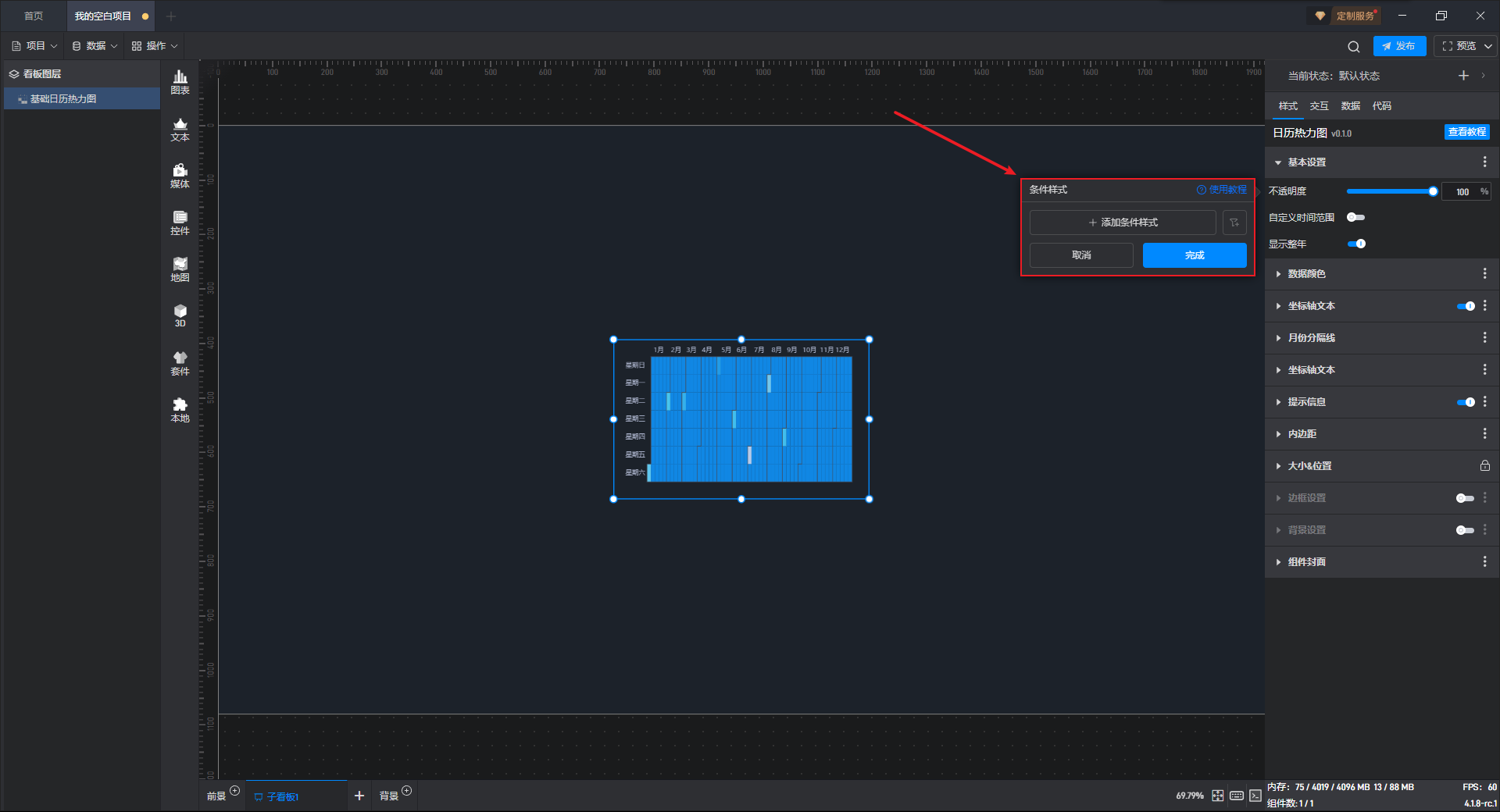The height and width of the screenshot is (812, 1500).
Task: Open the 3D components panel
Action: (180, 315)
